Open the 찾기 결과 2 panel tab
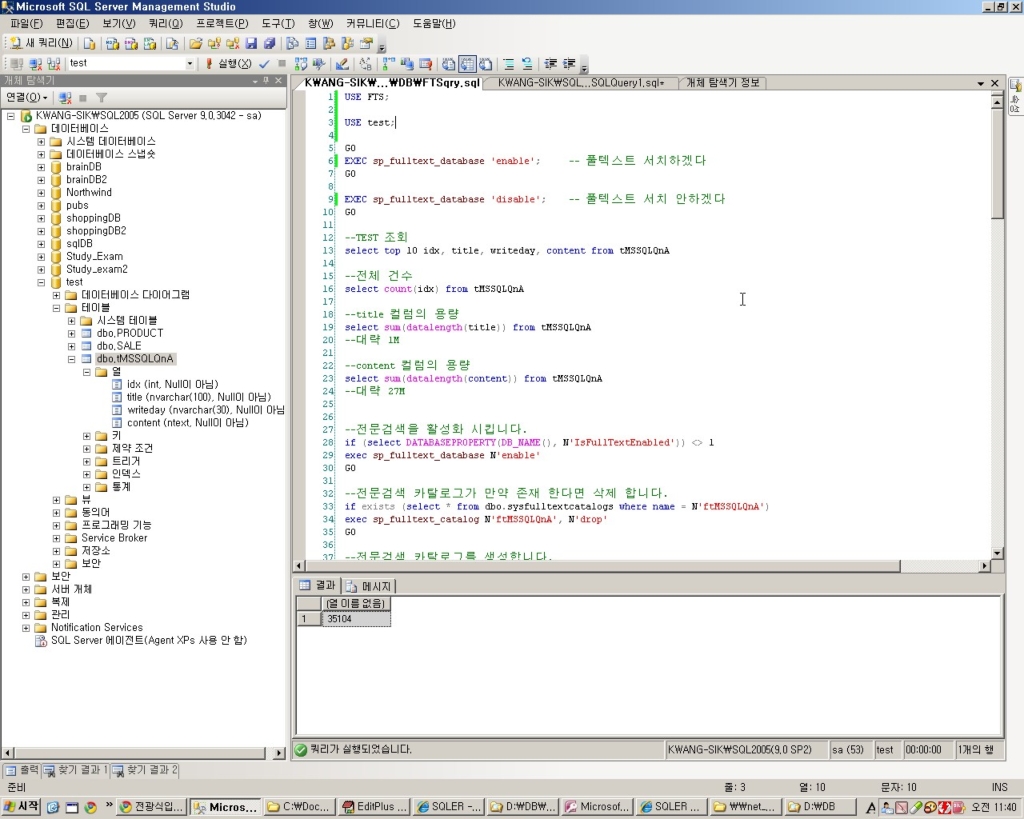This screenshot has width=1024, height=819. 145,771
